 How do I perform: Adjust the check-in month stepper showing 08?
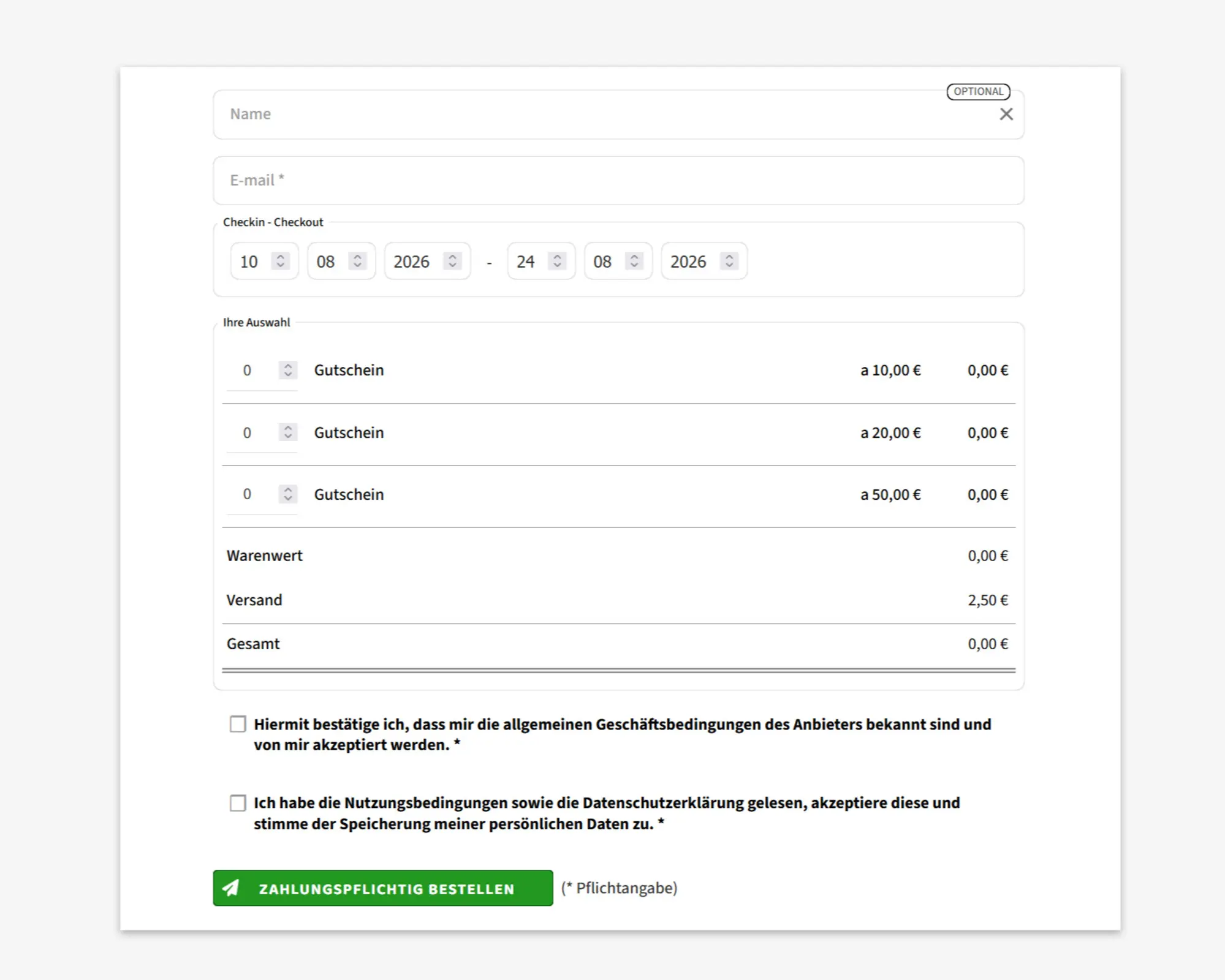pyautogui.click(x=357, y=261)
